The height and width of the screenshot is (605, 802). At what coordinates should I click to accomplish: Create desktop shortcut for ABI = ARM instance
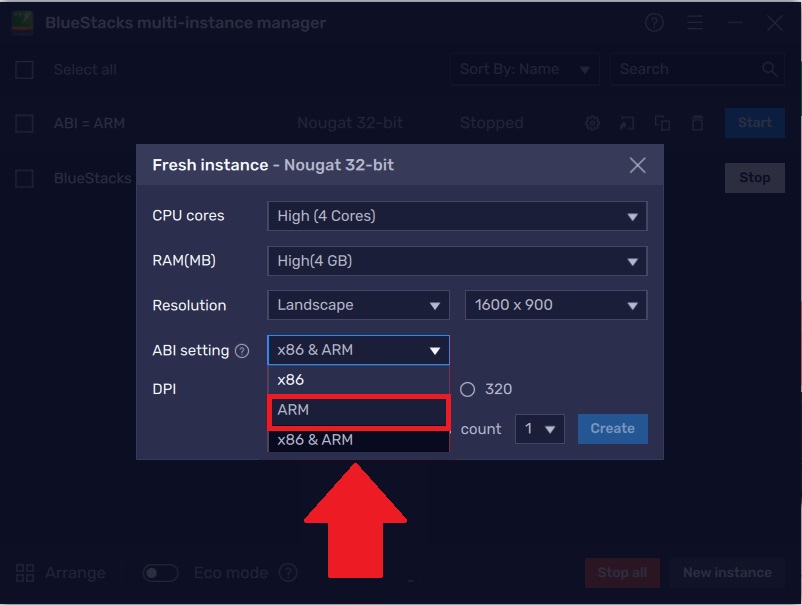(x=627, y=123)
